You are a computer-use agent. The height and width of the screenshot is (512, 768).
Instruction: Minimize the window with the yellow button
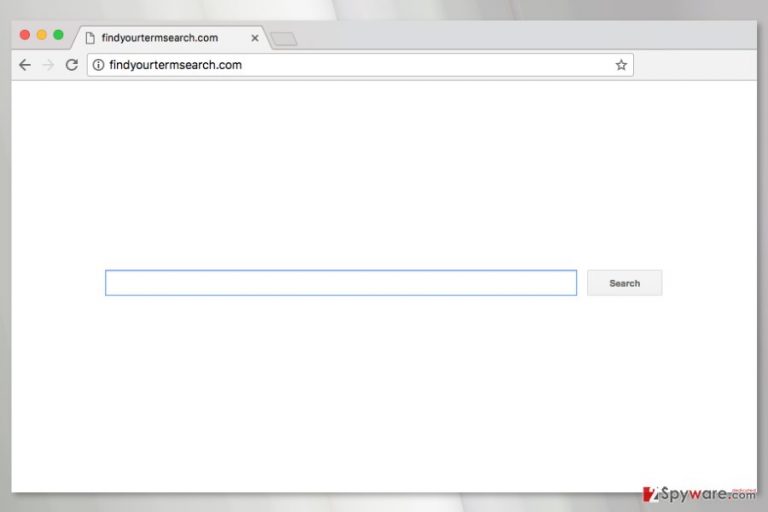tap(42, 35)
